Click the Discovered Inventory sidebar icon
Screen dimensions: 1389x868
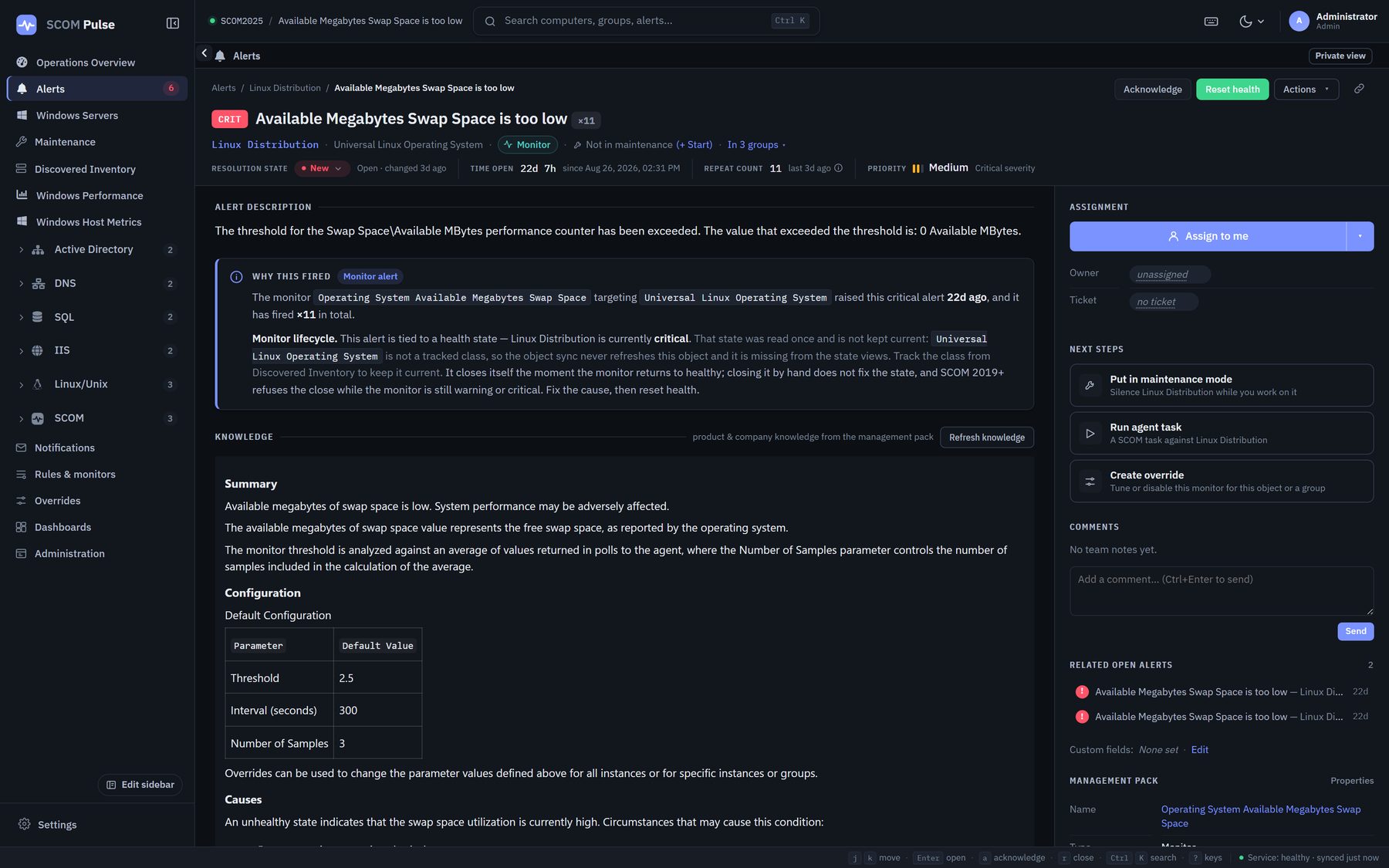22,169
